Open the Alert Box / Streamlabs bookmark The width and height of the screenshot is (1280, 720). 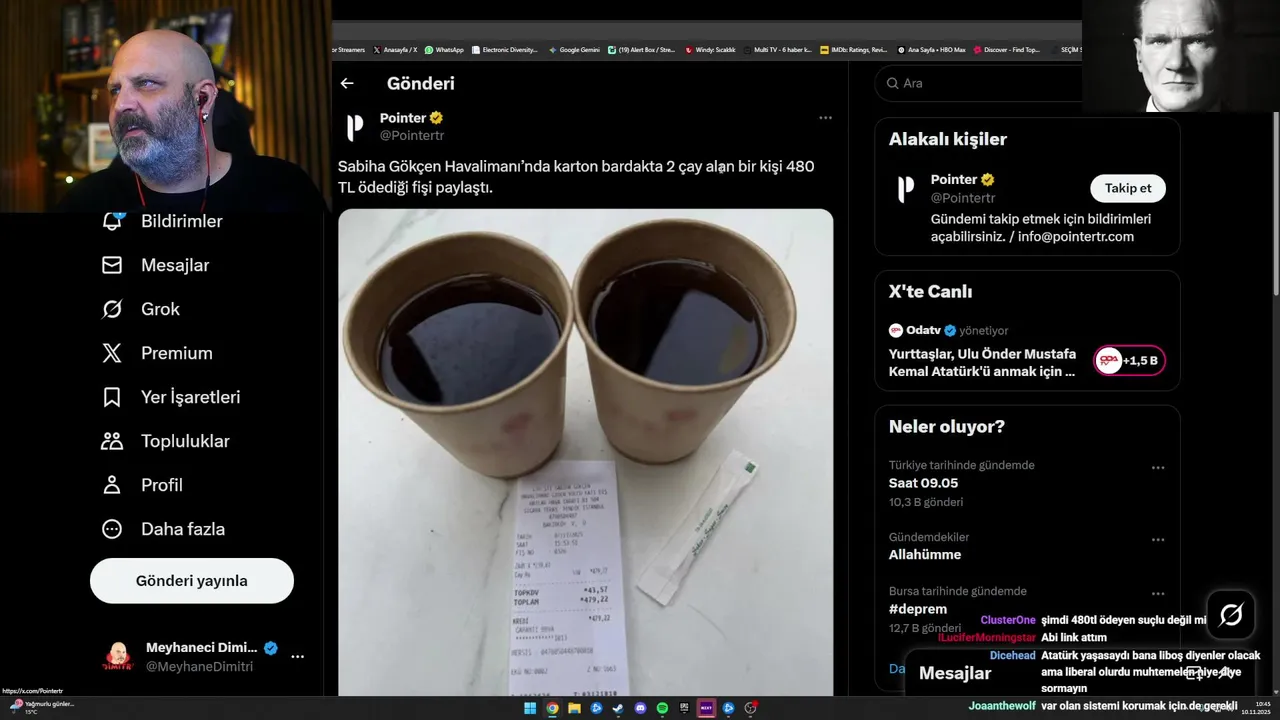click(642, 50)
